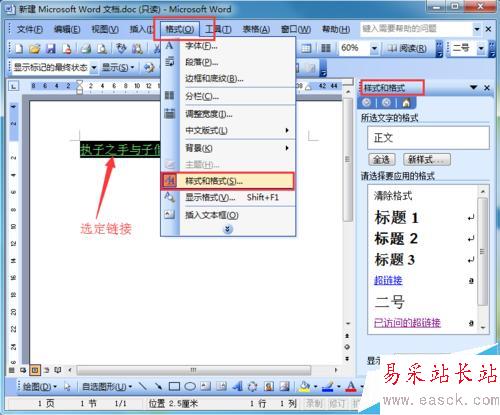This screenshot has width=500, height=415.
Task: Open the 显示标记的最终状态 dropdown
Action: click(94, 68)
